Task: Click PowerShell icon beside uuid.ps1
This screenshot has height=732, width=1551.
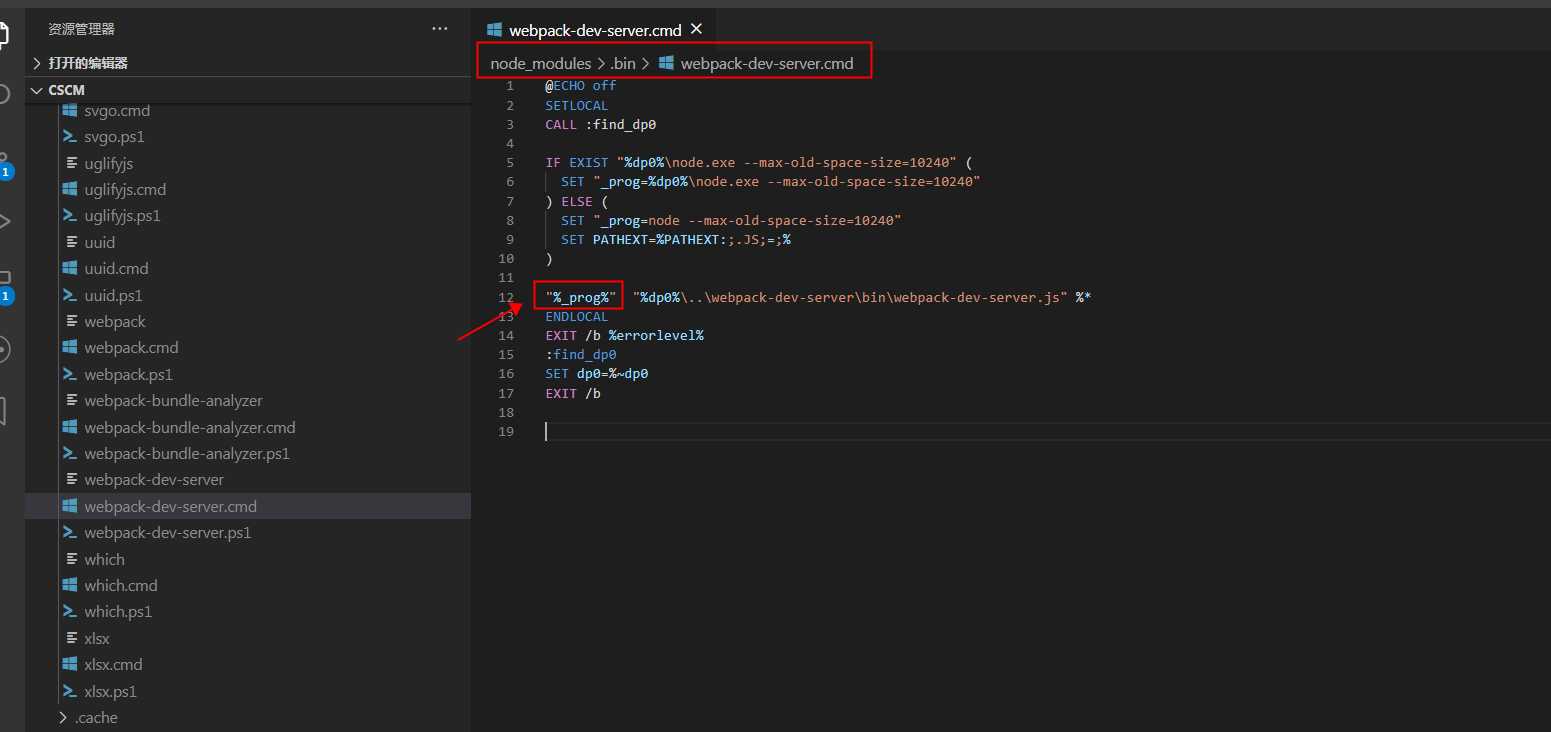Action: coord(70,295)
